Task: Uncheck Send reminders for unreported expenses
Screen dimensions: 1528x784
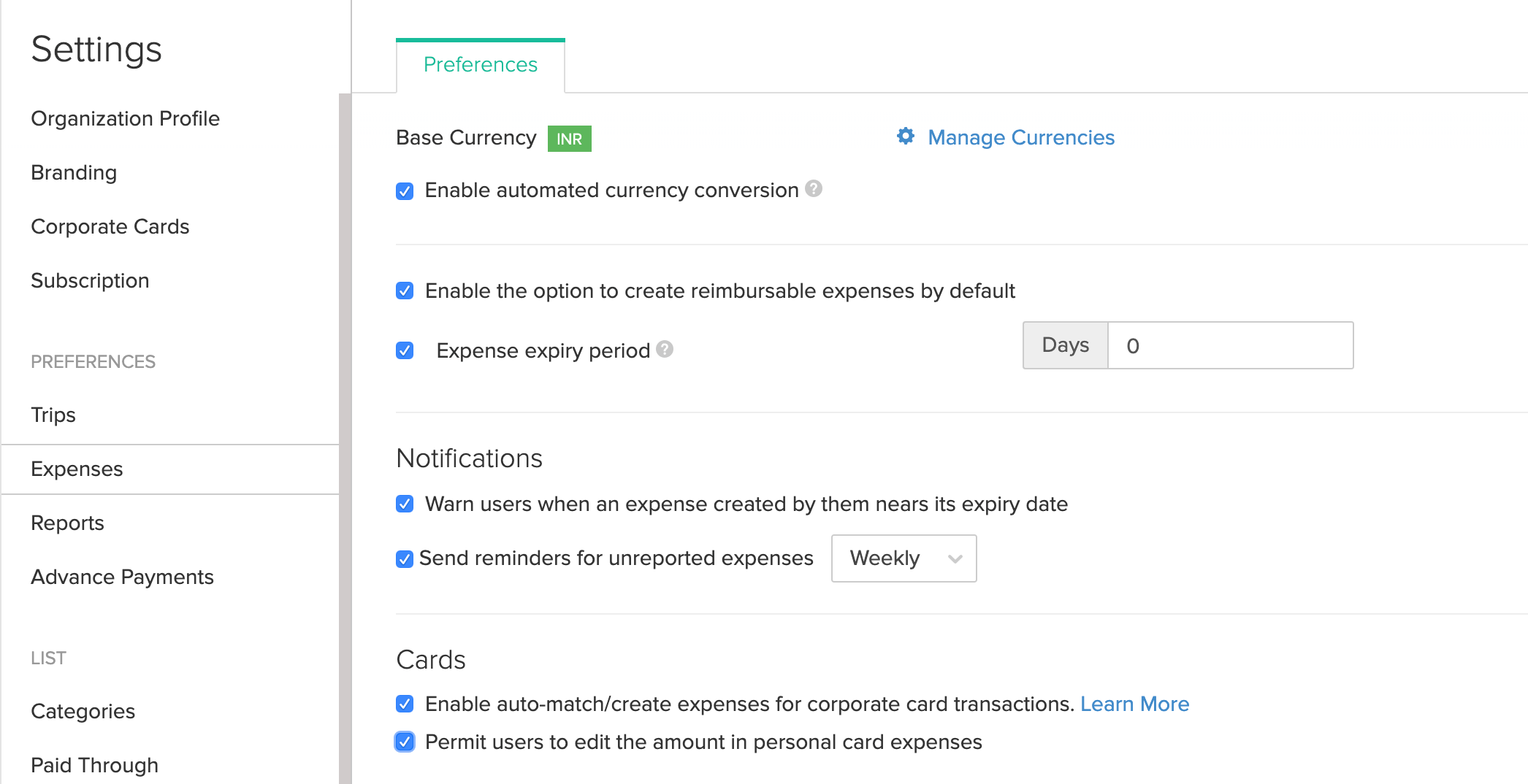Action: 405,559
